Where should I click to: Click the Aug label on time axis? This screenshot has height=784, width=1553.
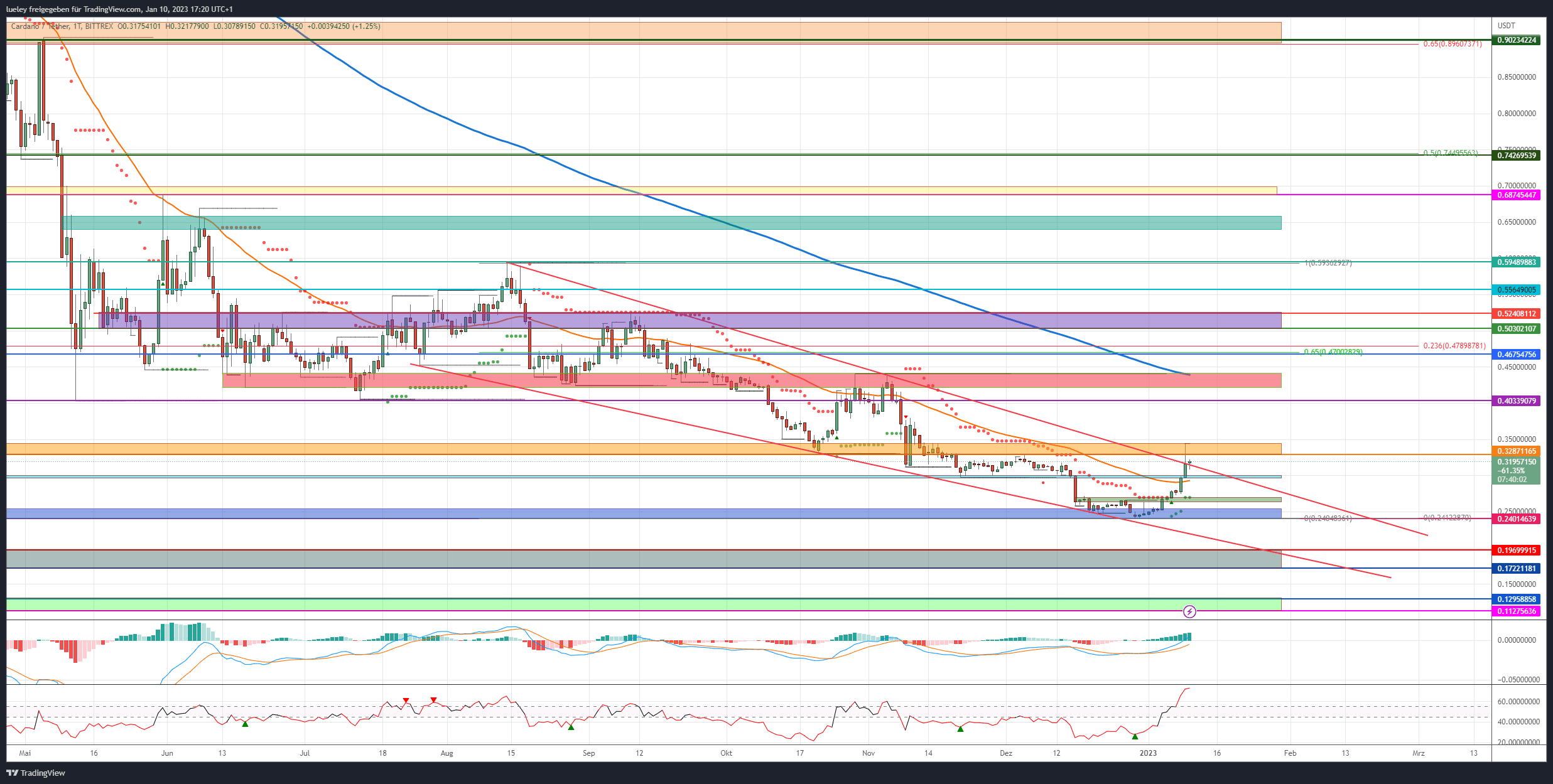[x=446, y=753]
